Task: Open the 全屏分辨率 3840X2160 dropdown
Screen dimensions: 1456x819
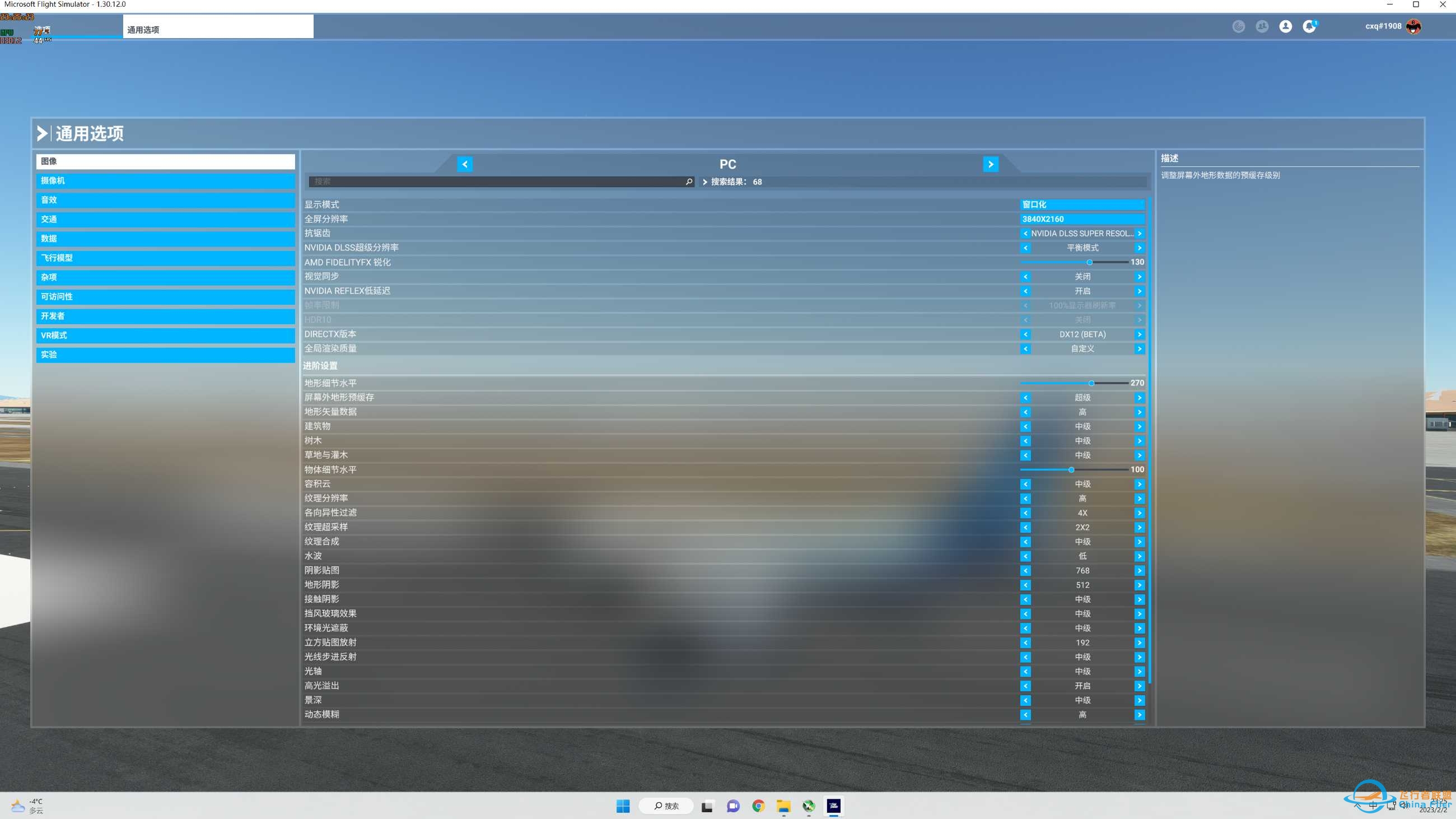Action: pos(1082,218)
